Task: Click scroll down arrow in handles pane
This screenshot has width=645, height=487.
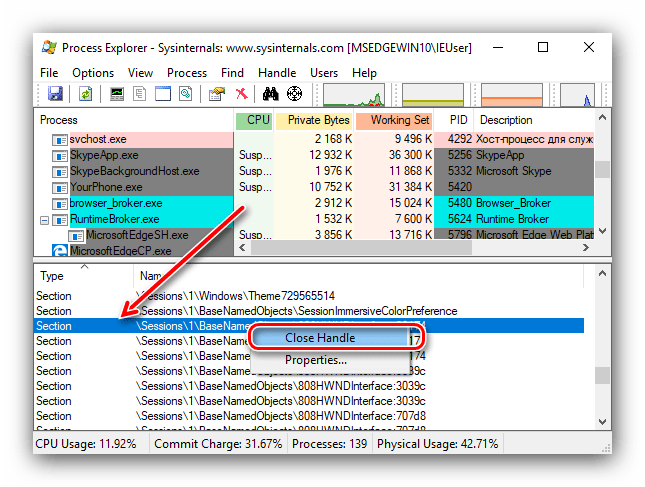Action: (x=602, y=422)
